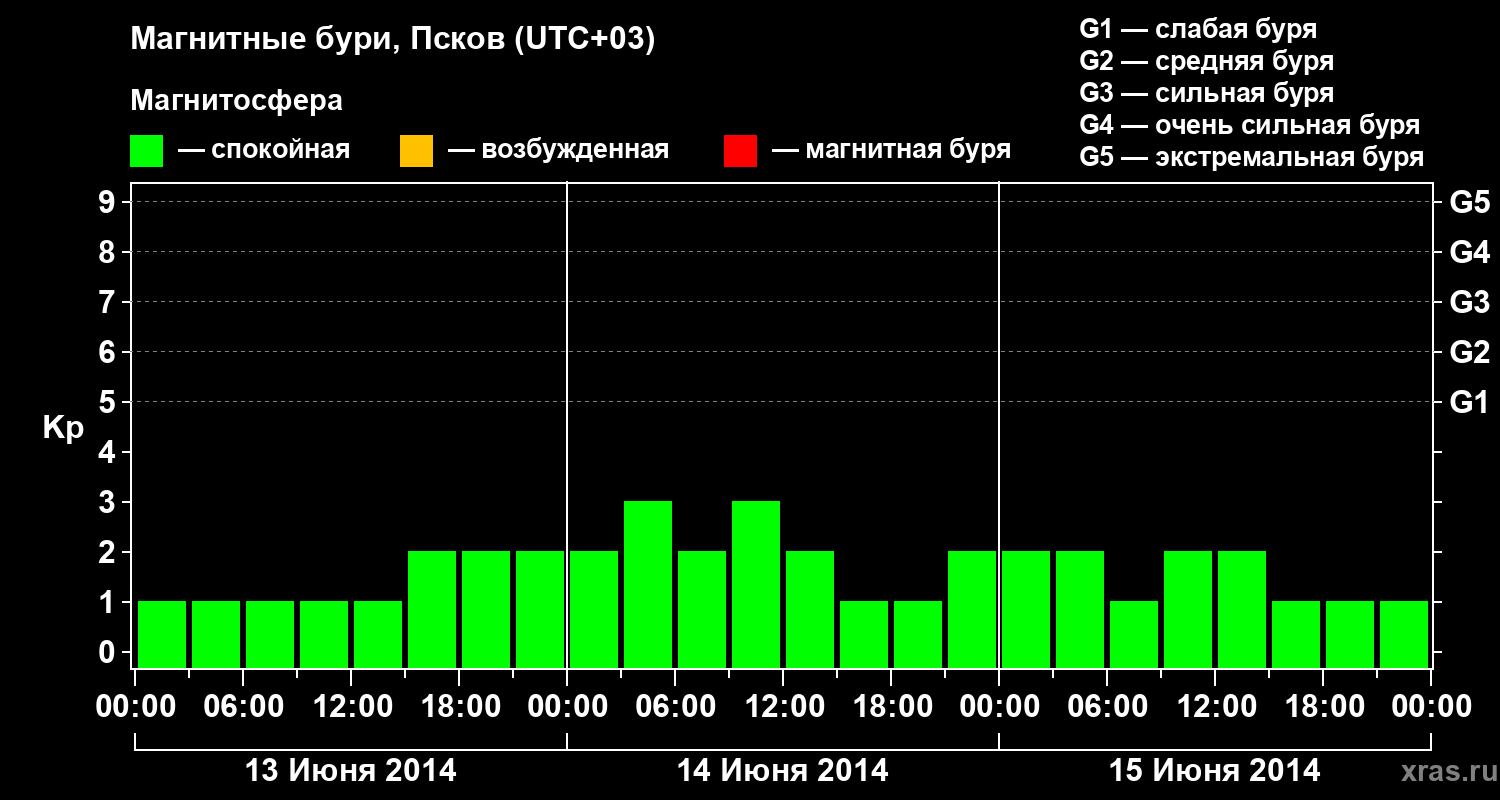Click the G5 label on the right axis
The height and width of the screenshot is (800, 1500).
(x=1469, y=203)
